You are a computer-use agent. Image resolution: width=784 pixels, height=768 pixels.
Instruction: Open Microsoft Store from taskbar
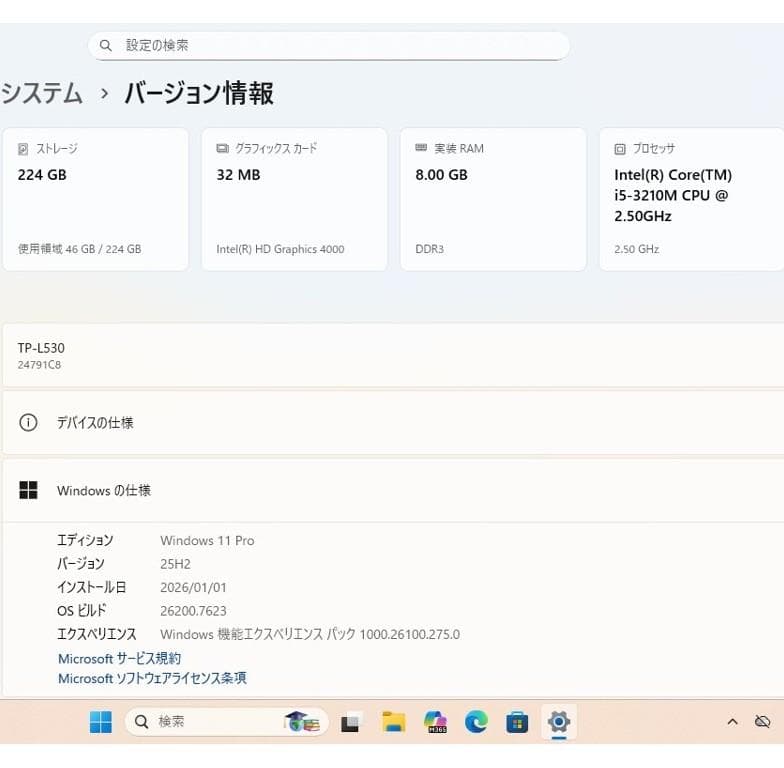(x=517, y=722)
